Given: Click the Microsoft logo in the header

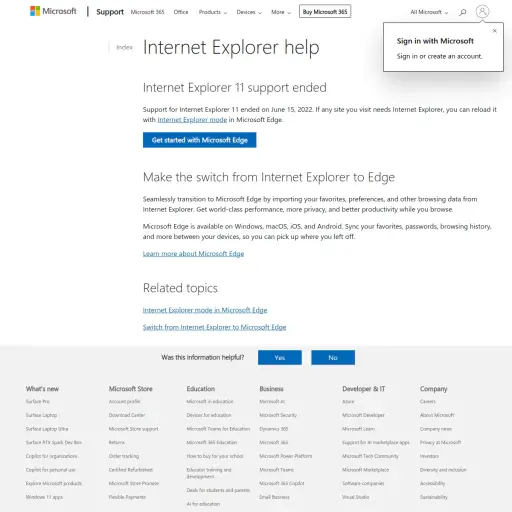Looking at the screenshot, I should (x=53, y=11).
